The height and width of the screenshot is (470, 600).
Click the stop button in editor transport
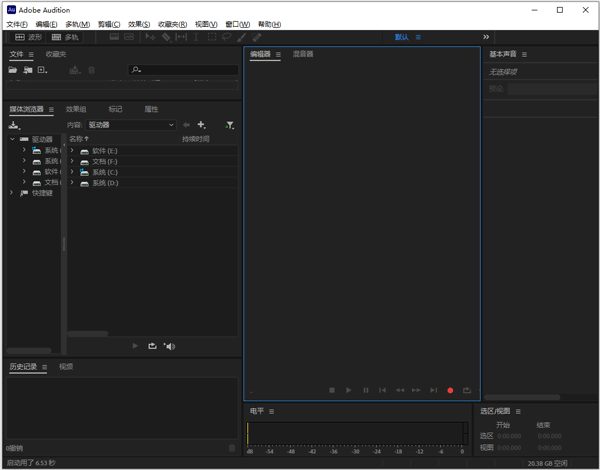coord(332,390)
